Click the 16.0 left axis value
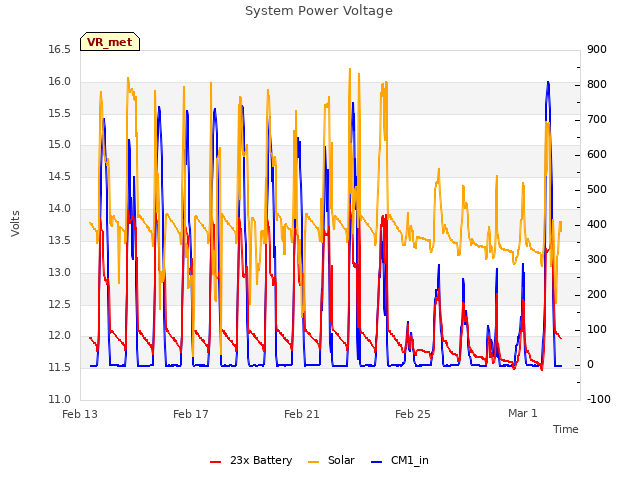The image size is (640, 480). (60, 82)
